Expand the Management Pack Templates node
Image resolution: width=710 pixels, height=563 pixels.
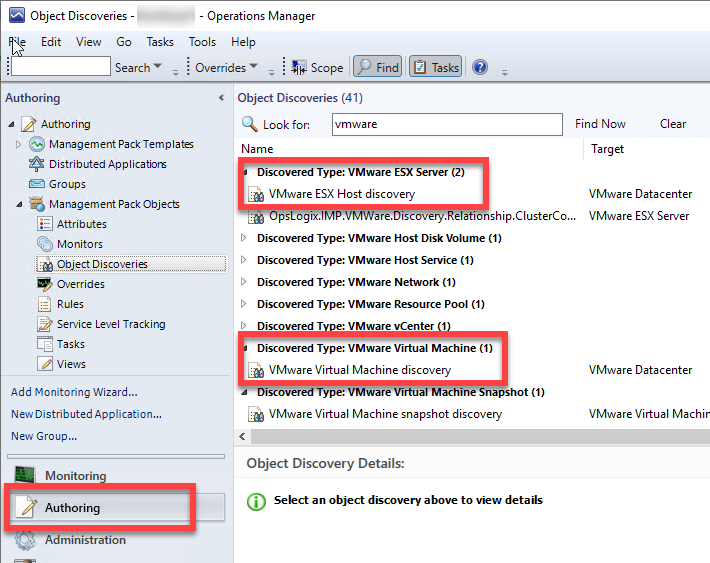(19, 144)
